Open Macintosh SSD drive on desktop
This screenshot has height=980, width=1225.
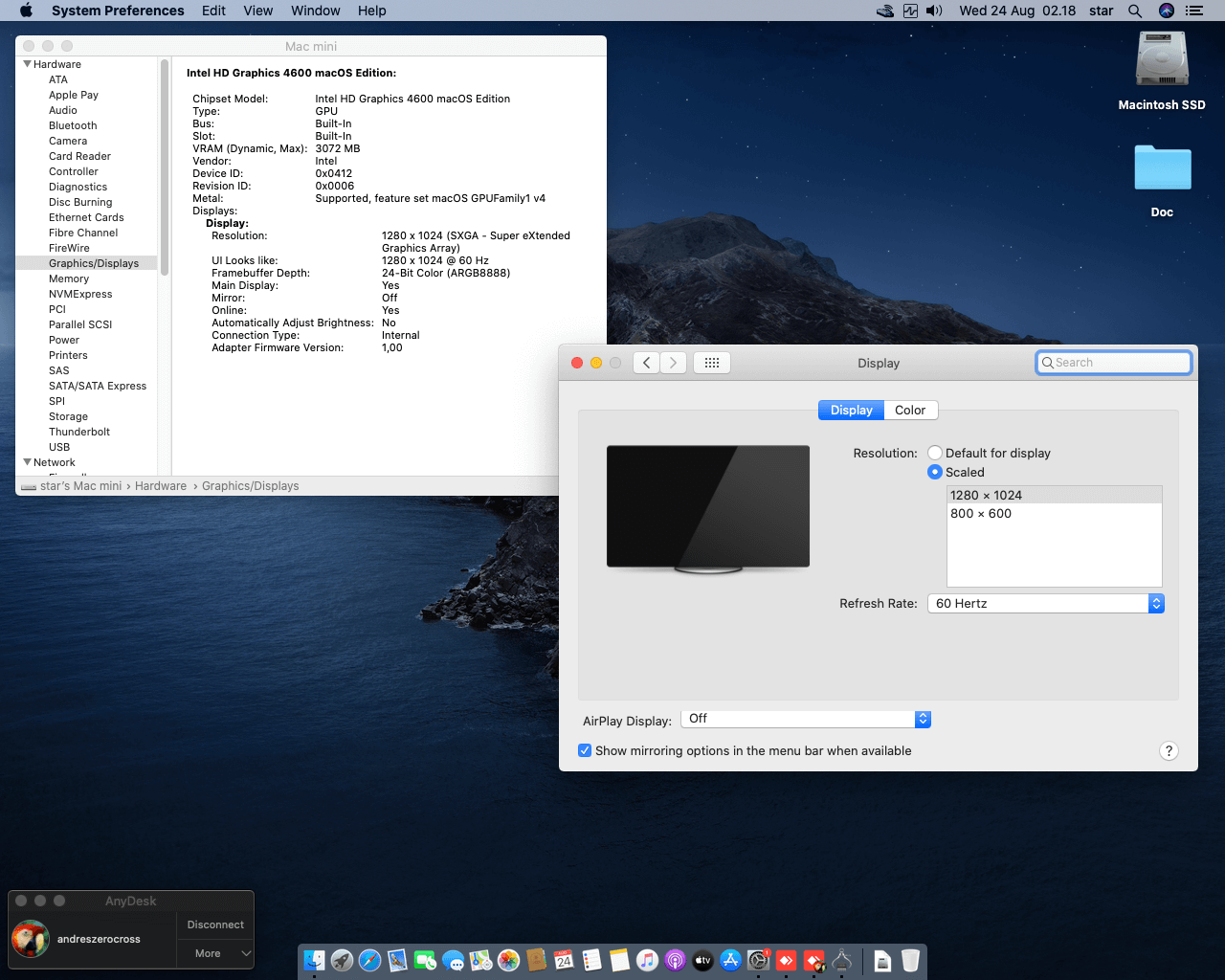1162,60
